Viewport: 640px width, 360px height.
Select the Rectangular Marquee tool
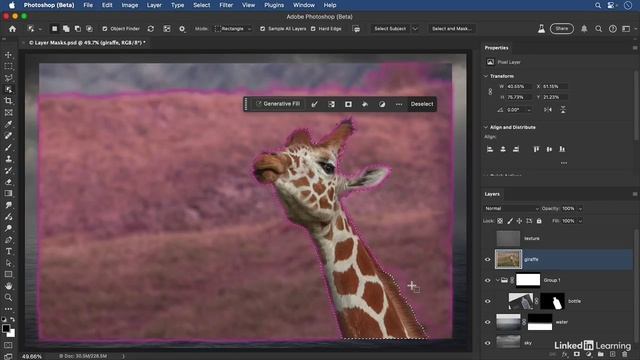[x=8, y=66]
